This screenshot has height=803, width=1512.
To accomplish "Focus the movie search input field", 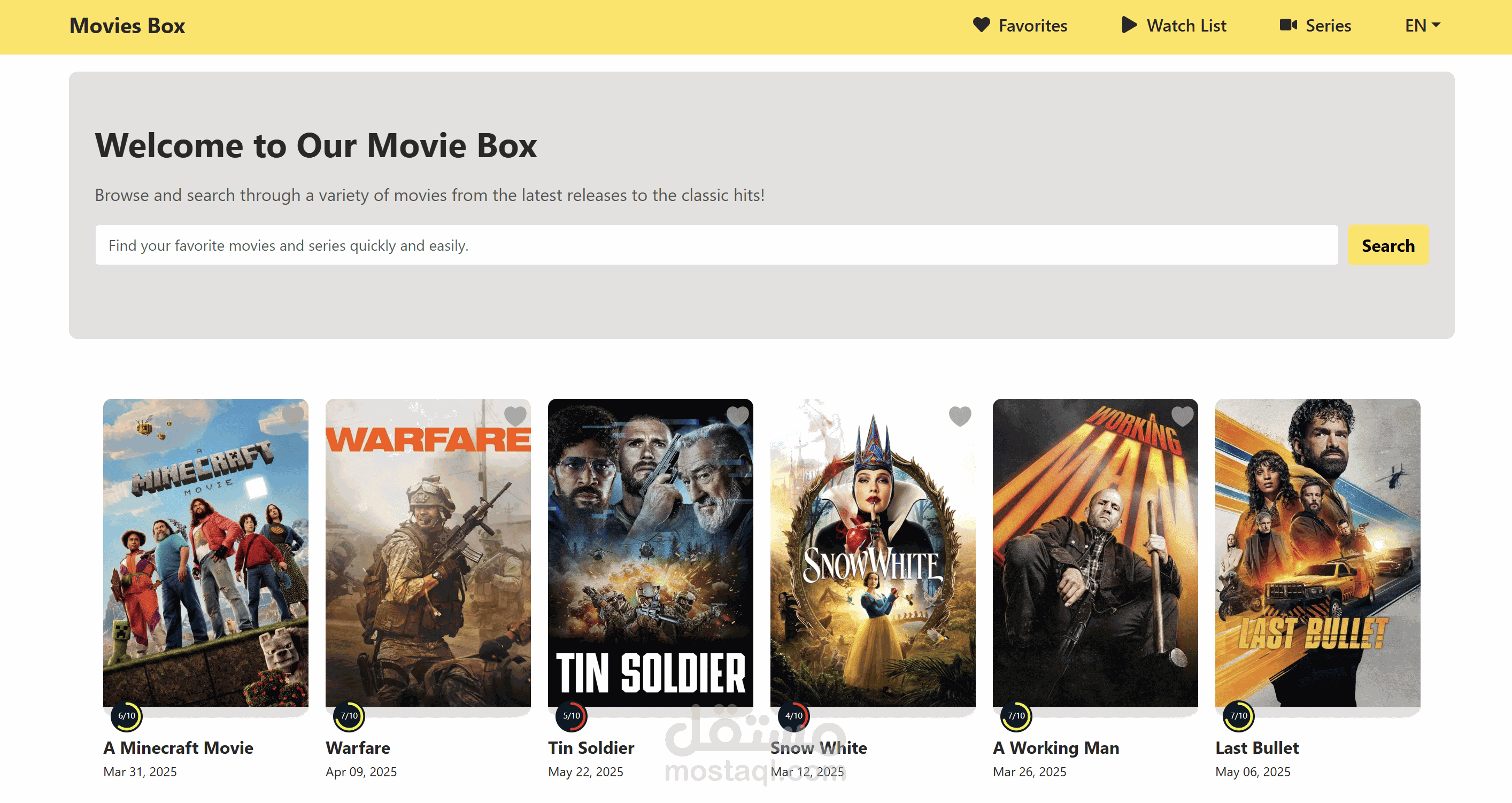I will tap(716, 245).
